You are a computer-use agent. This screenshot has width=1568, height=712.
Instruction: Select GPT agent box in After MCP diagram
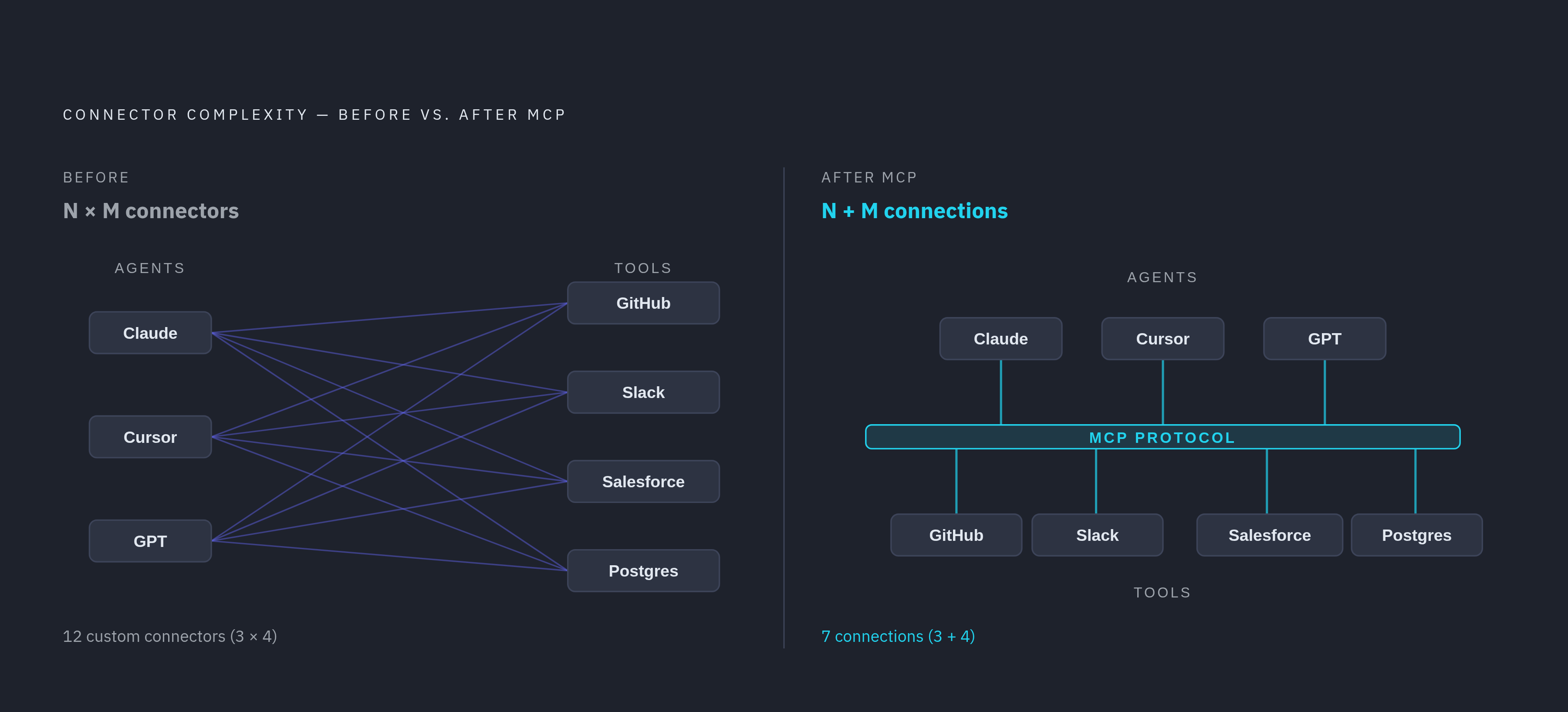(1325, 338)
